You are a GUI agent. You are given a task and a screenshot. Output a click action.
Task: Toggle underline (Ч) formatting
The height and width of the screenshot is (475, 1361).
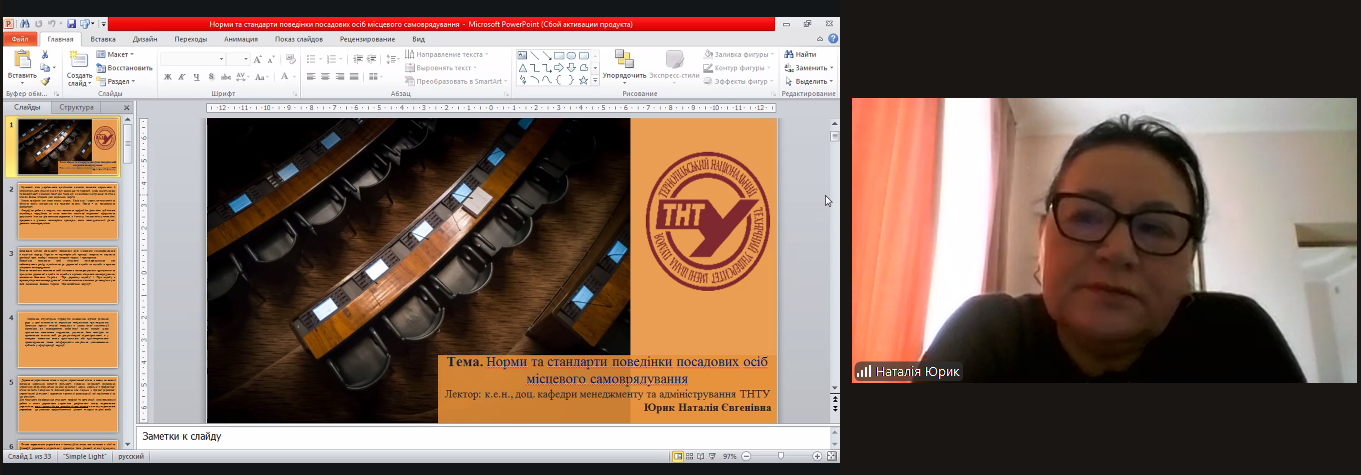(196, 77)
